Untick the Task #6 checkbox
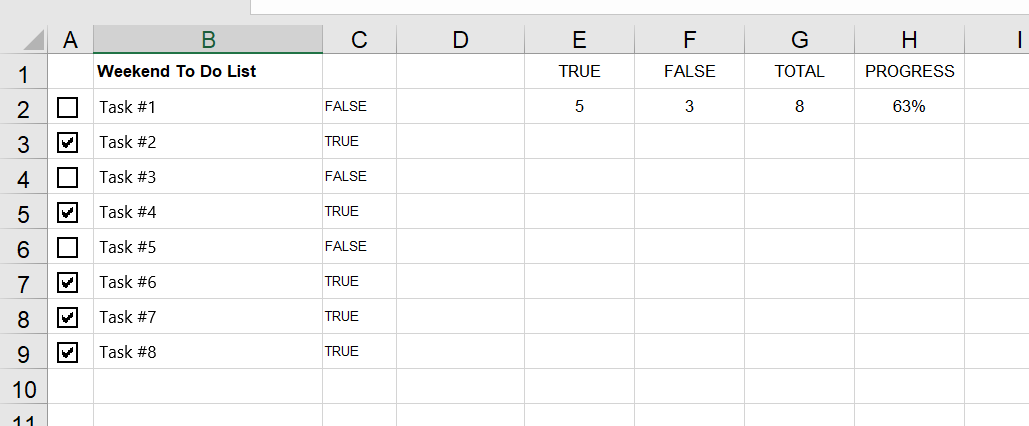1029x426 pixels. tap(68, 282)
